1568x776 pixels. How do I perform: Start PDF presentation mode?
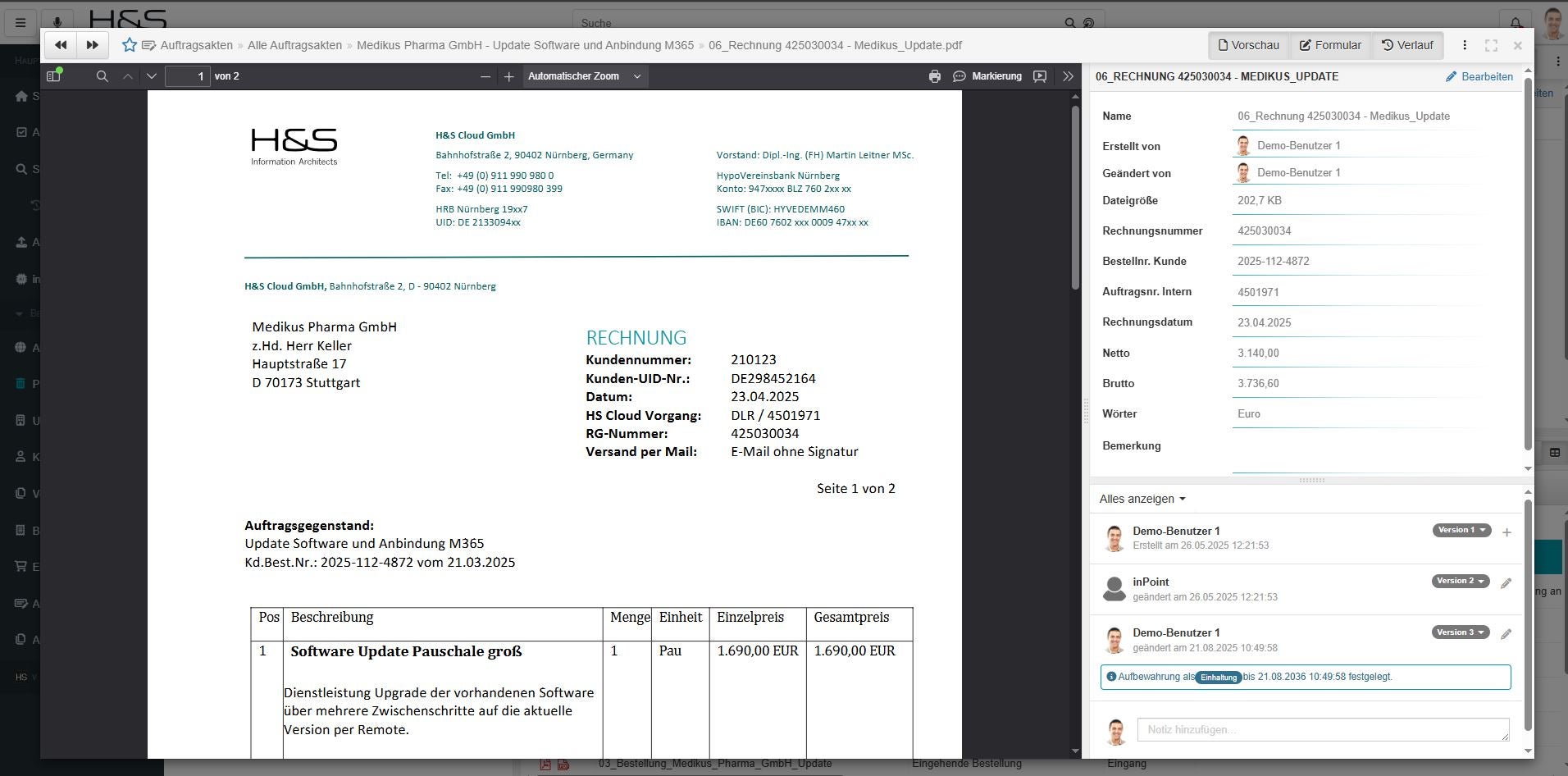1040,76
